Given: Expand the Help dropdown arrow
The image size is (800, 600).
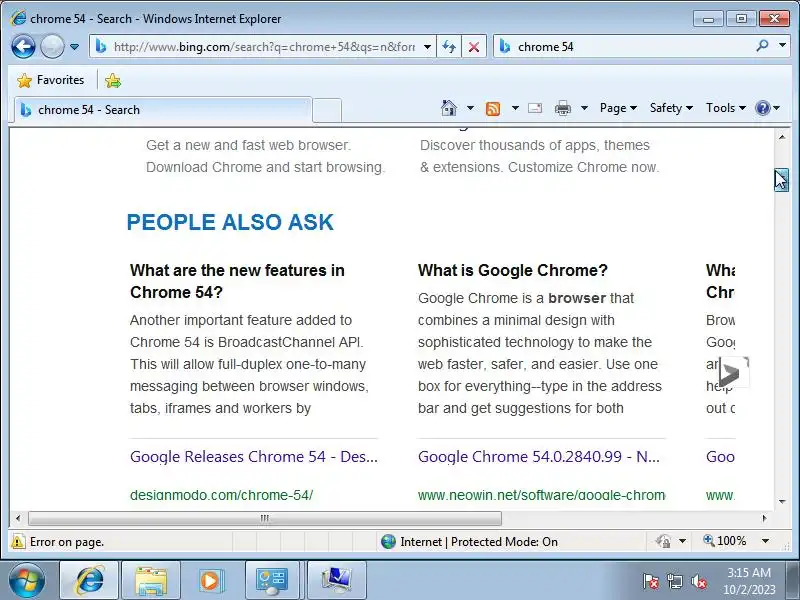Looking at the screenshot, I should pyautogui.click(x=777, y=108).
